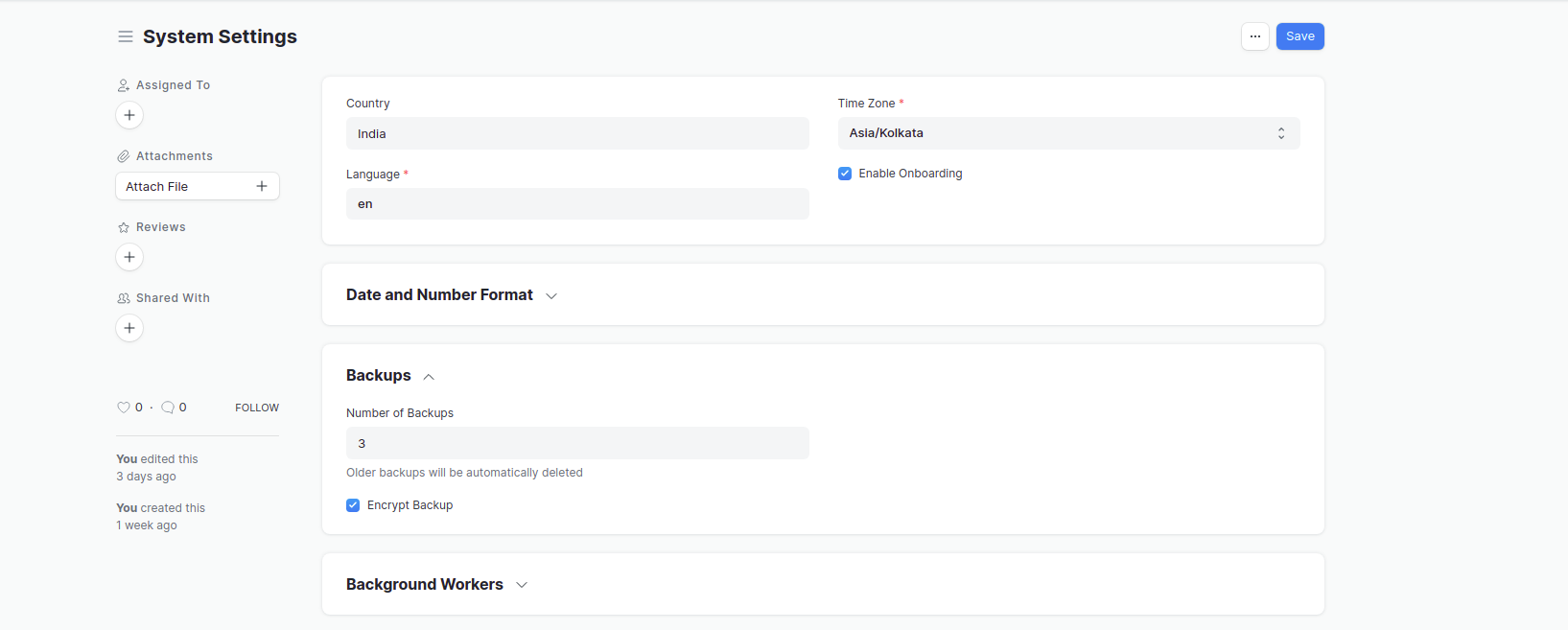The height and width of the screenshot is (630, 1568).
Task: Click the plus icon in Attach File
Action: (x=262, y=186)
